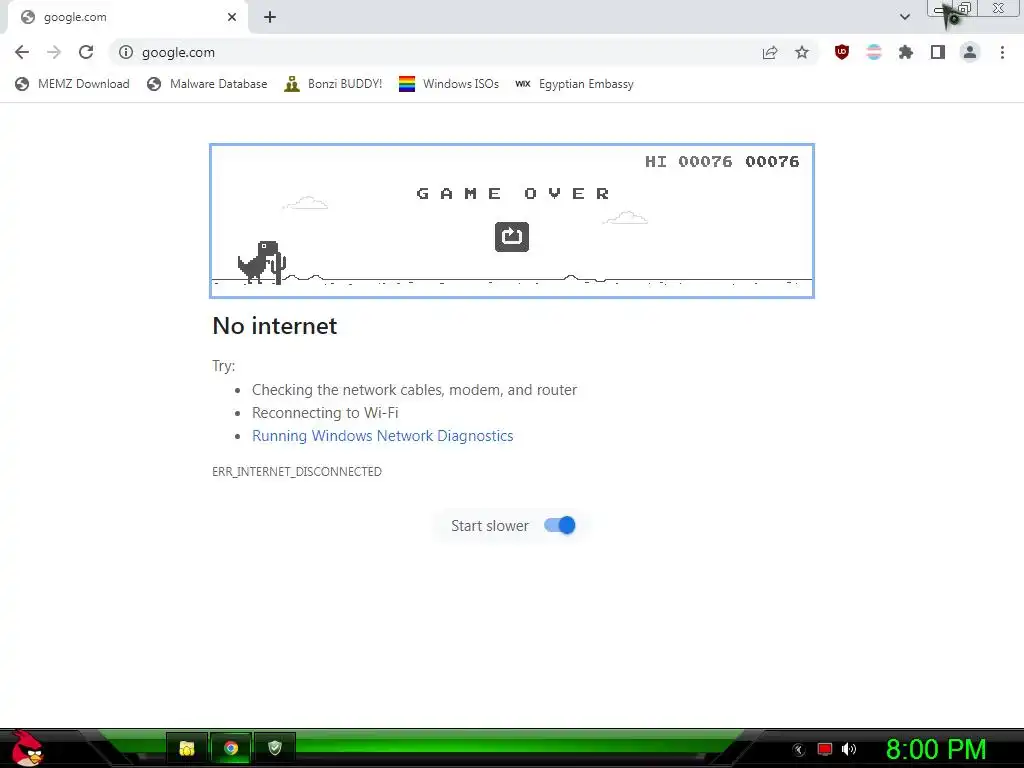
Task: Click the browser back arrow
Action: [22, 52]
